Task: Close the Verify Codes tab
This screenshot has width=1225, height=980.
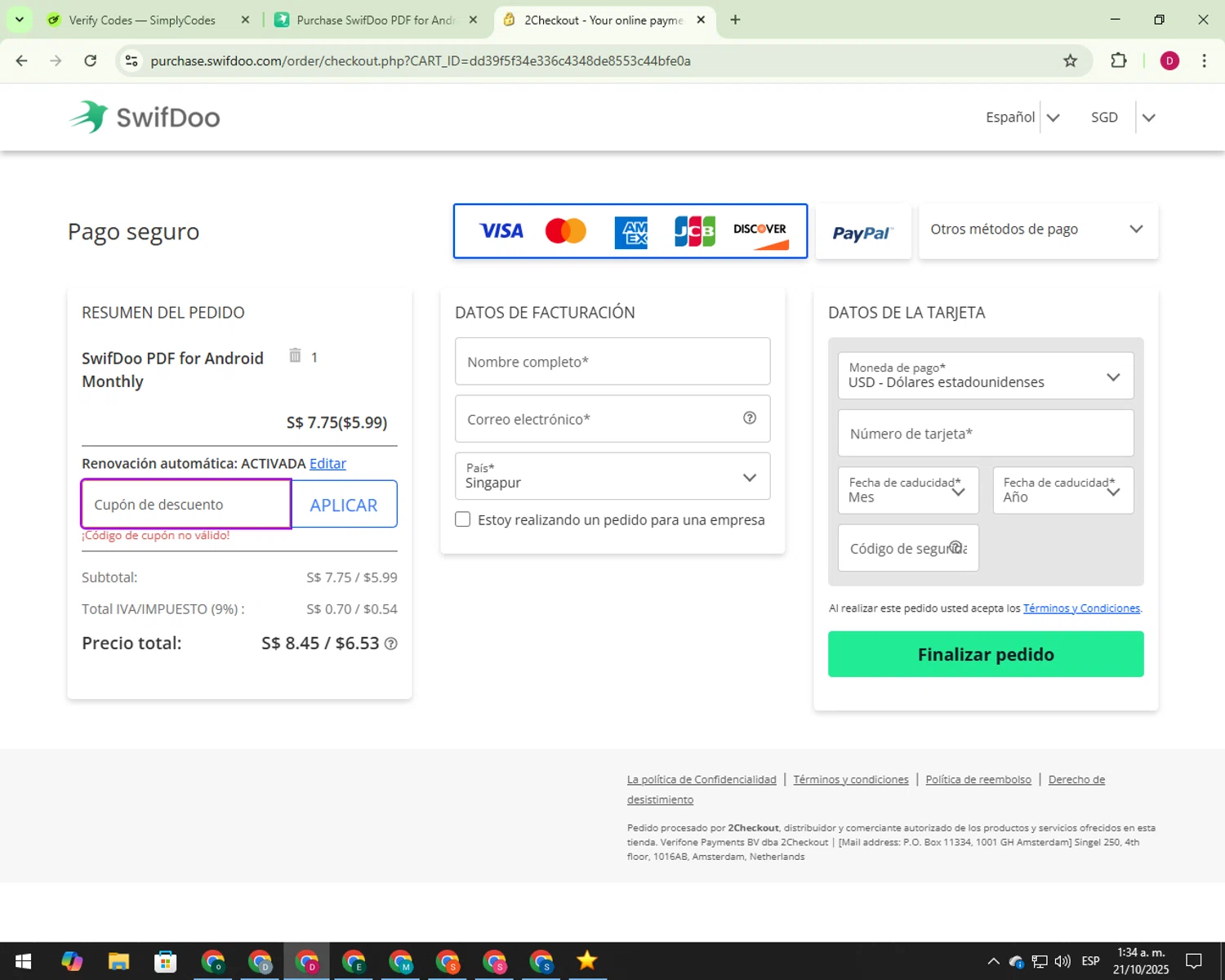Action: pos(245,20)
